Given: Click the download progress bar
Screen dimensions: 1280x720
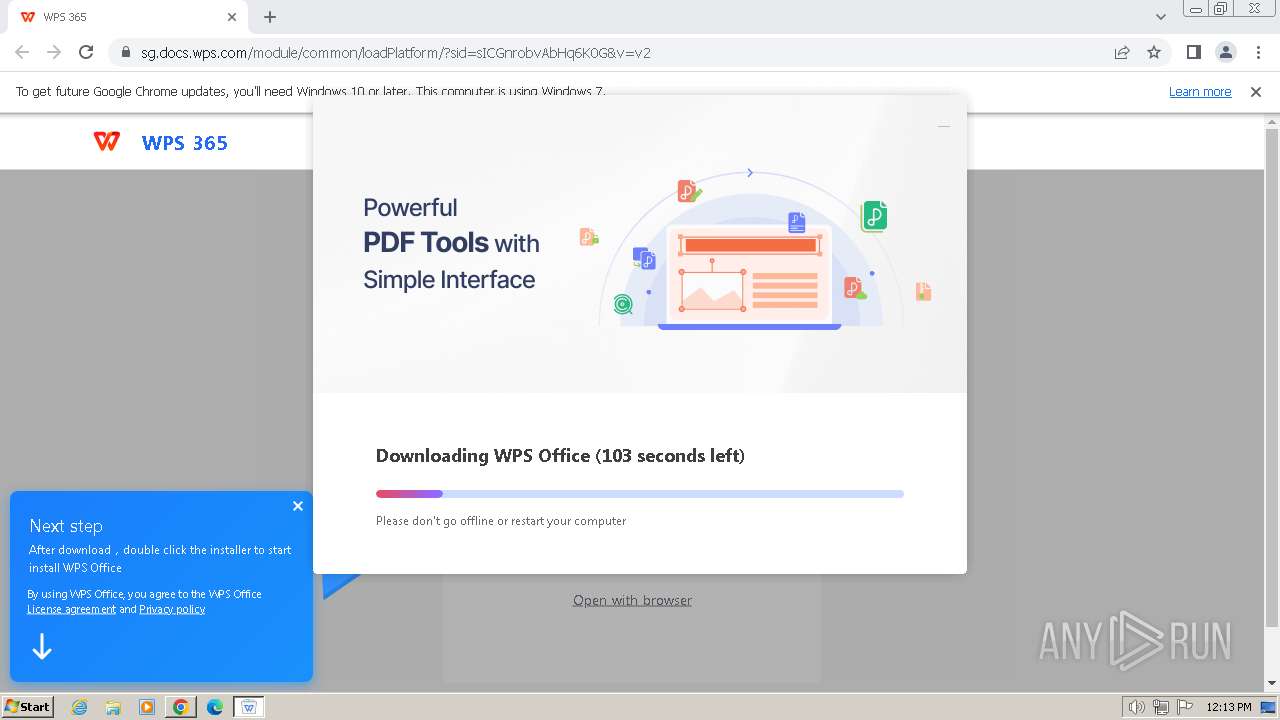Looking at the screenshot, I should (640, 494).
